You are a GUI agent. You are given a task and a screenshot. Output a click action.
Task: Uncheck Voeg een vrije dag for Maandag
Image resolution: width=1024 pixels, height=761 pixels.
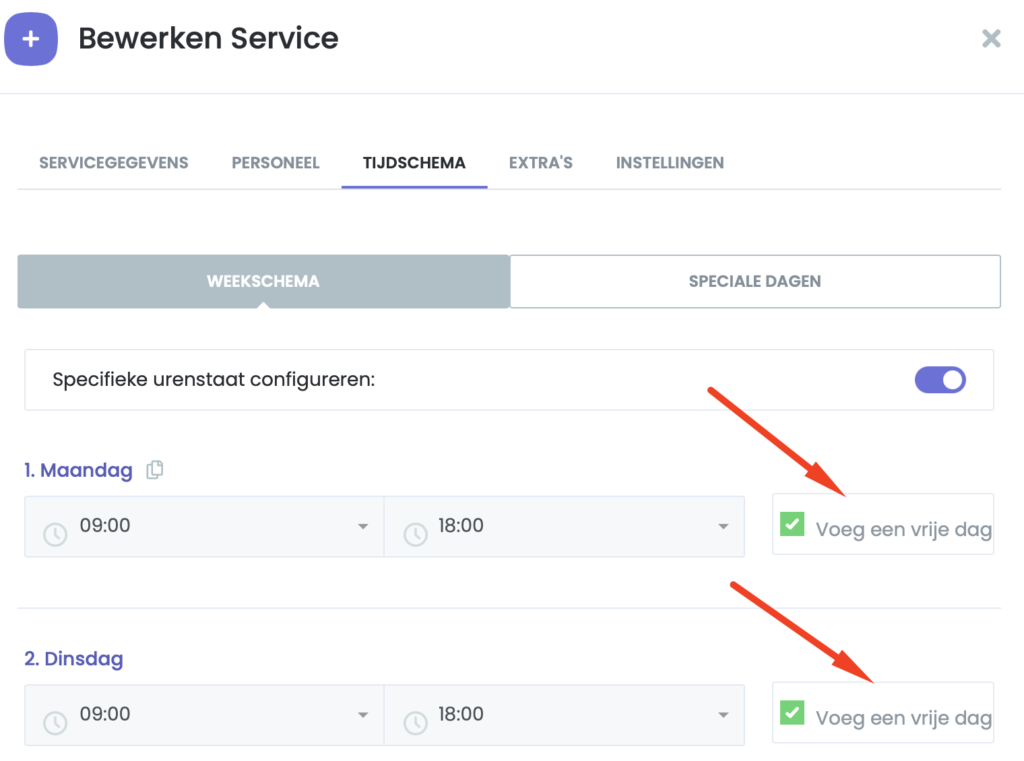click(x=792, y=523)
